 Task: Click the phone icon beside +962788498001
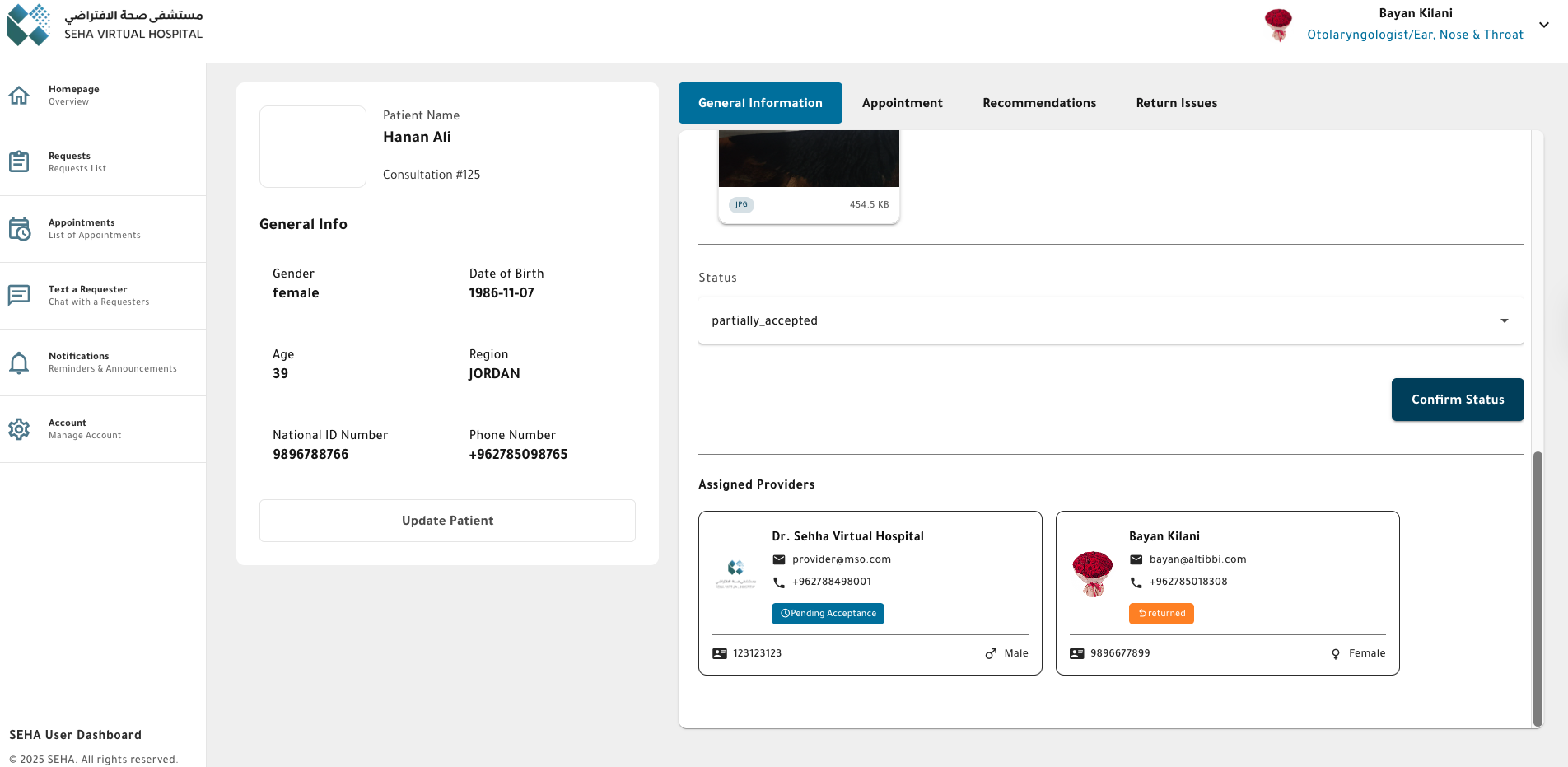(779, 582)
